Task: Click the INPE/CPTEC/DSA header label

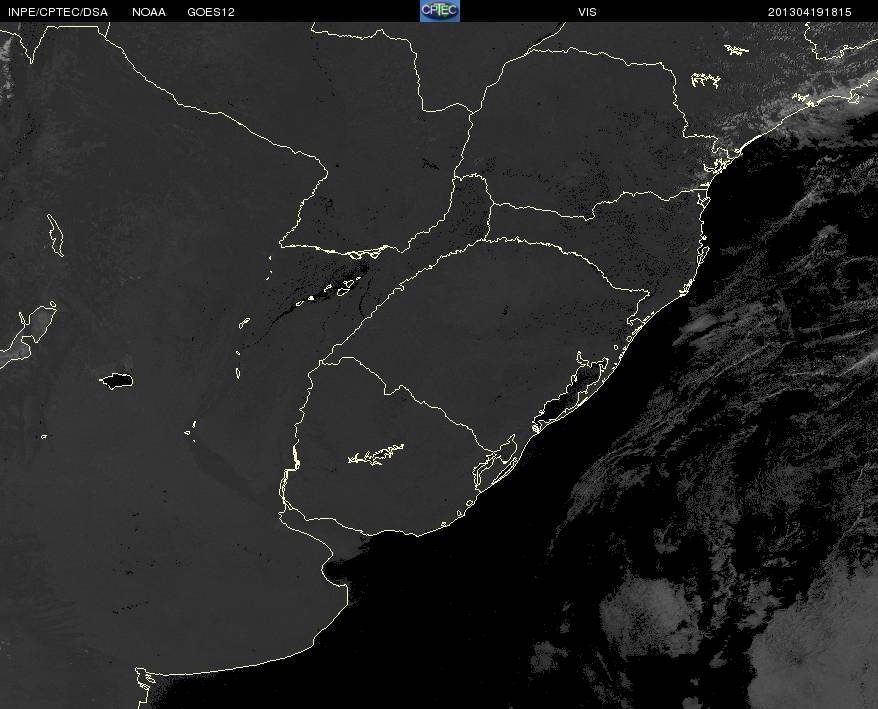Action: pos(58,12)
